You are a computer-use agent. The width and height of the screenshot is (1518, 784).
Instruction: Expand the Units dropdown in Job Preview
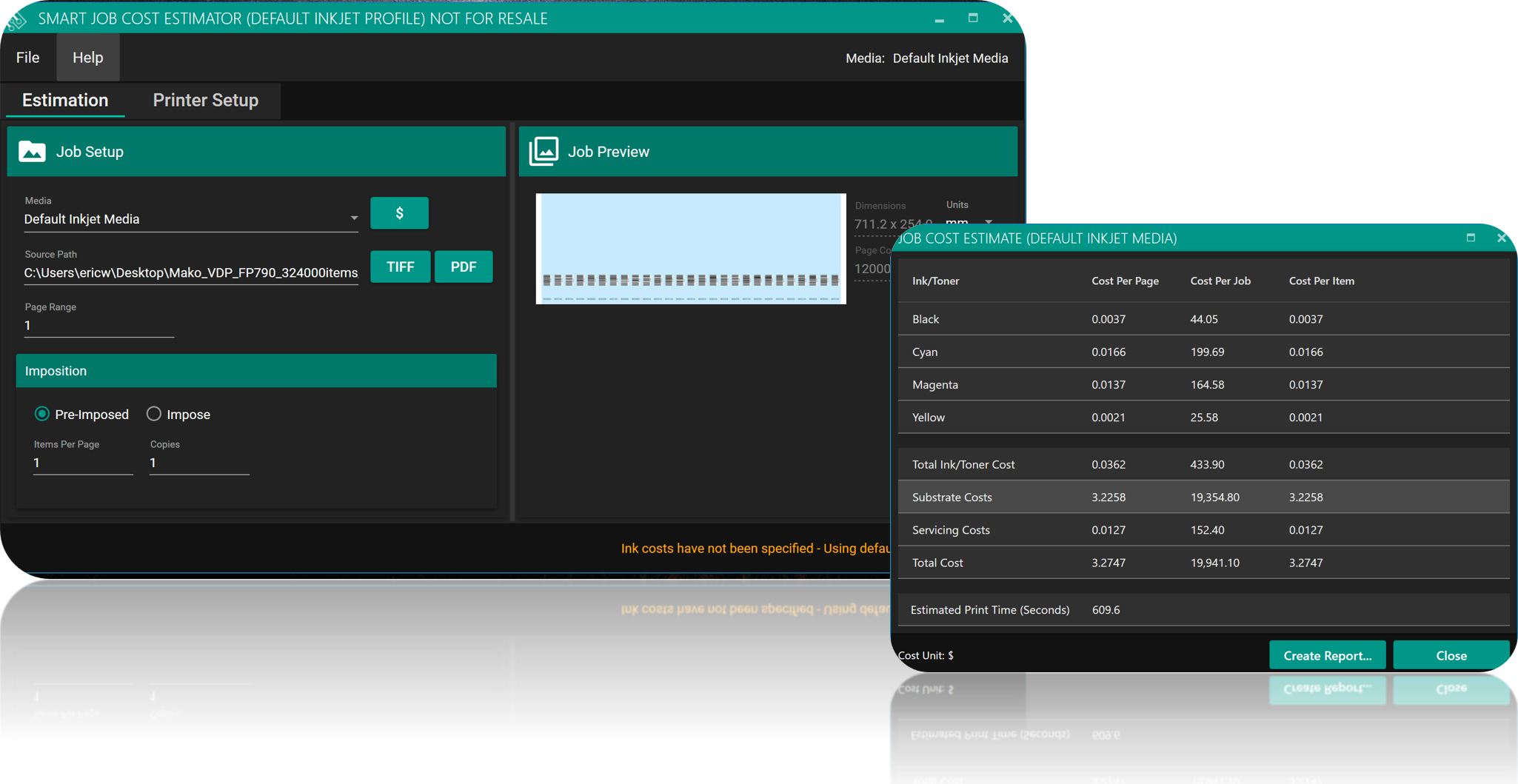pos(988,221)
